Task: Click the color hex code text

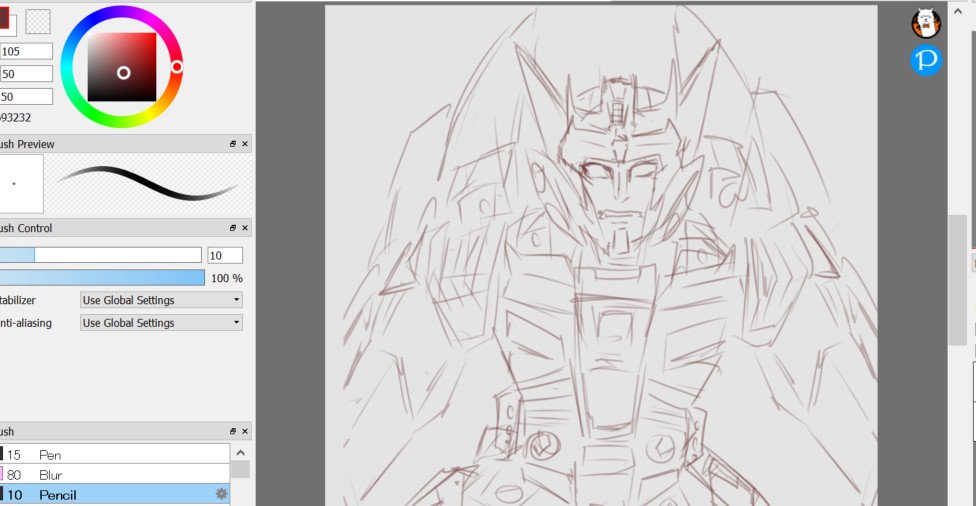Action: [x=16, y=118]
